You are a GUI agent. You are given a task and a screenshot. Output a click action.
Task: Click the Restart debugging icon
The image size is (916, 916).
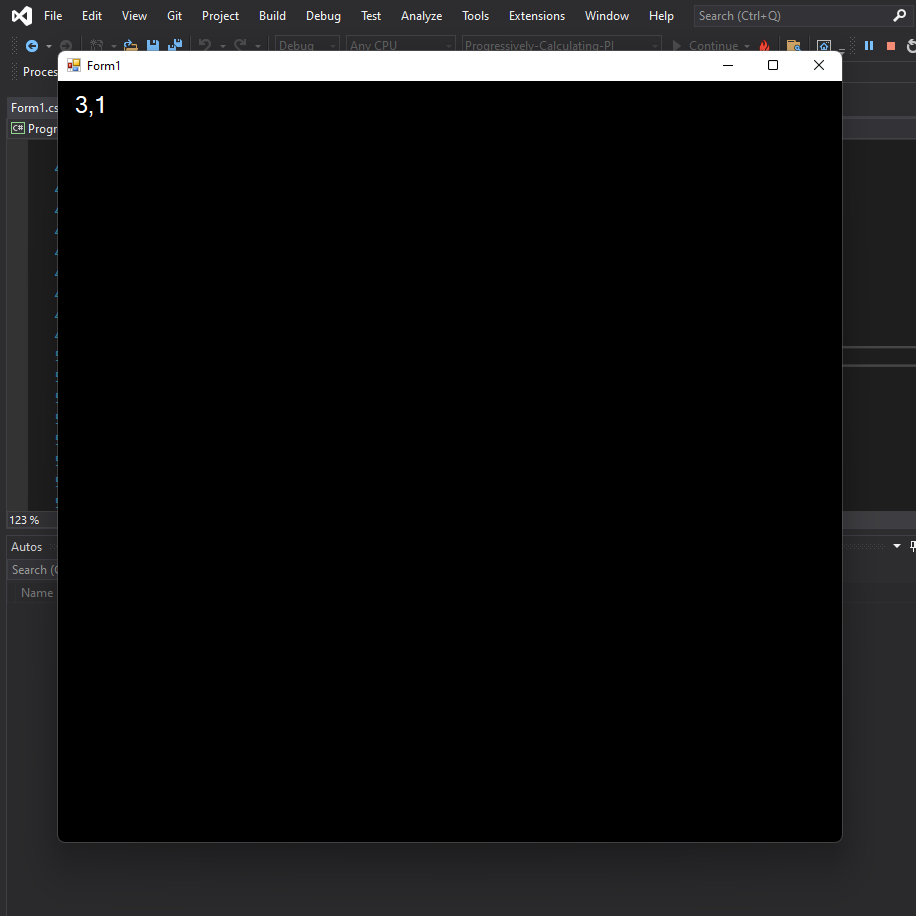tap(909, 45)
